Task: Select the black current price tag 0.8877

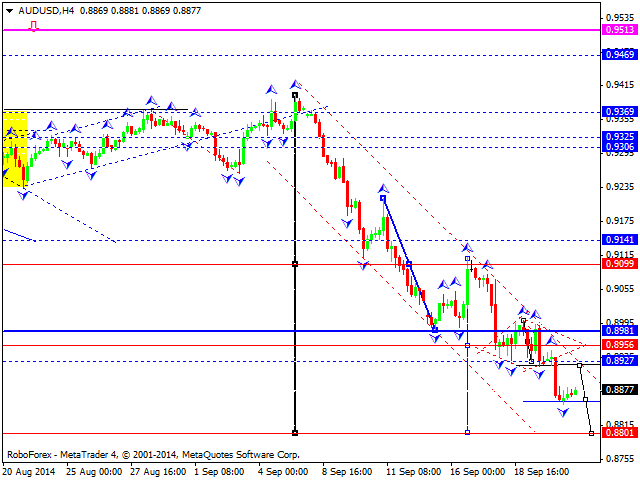Action: [x=620, y=390]
